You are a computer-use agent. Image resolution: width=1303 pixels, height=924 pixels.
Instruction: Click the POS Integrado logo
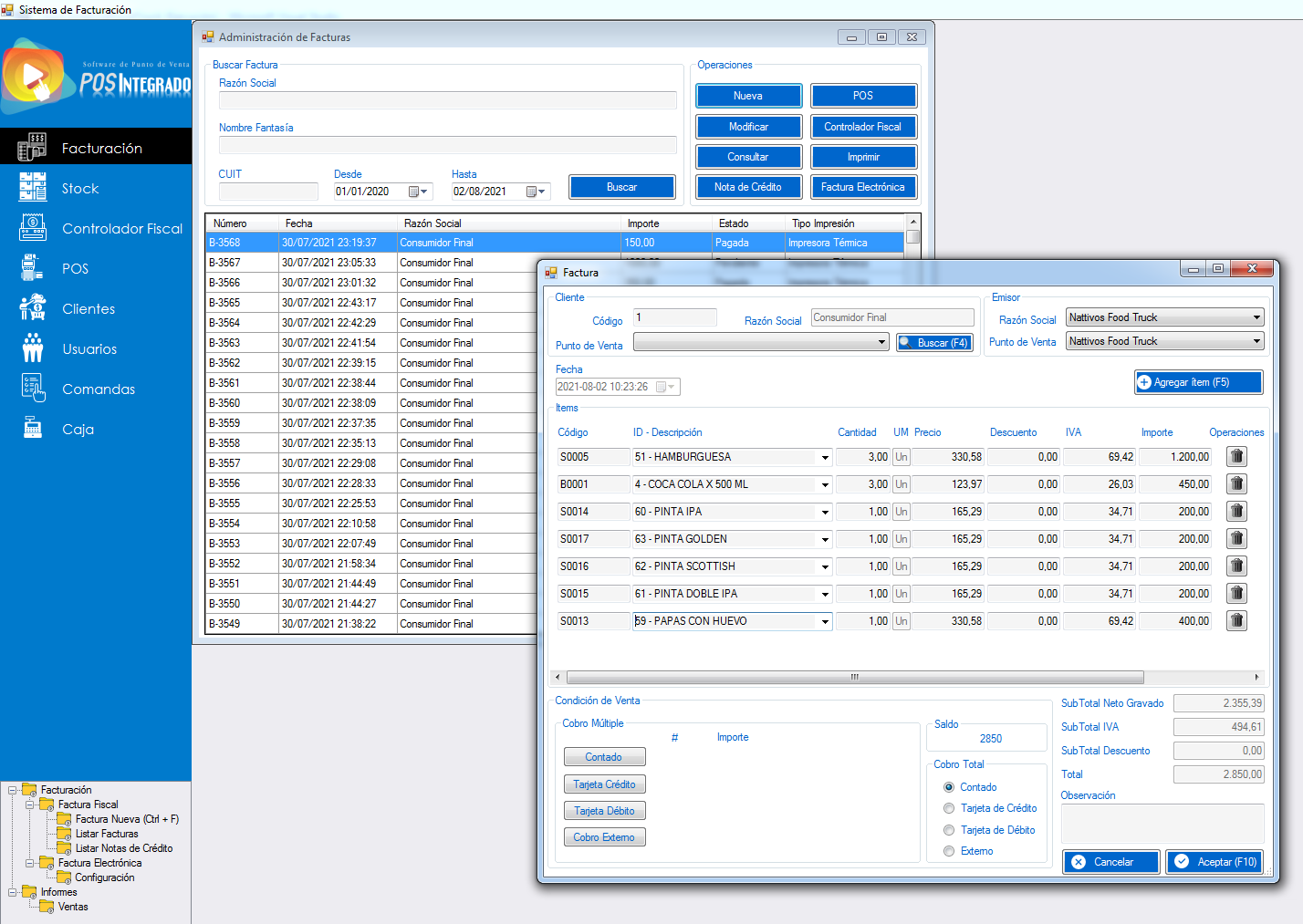pyautogui.click(x=96, y=75)
